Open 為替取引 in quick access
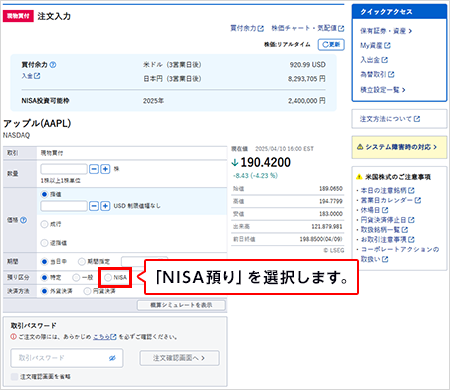 click(x=377, y=75)
